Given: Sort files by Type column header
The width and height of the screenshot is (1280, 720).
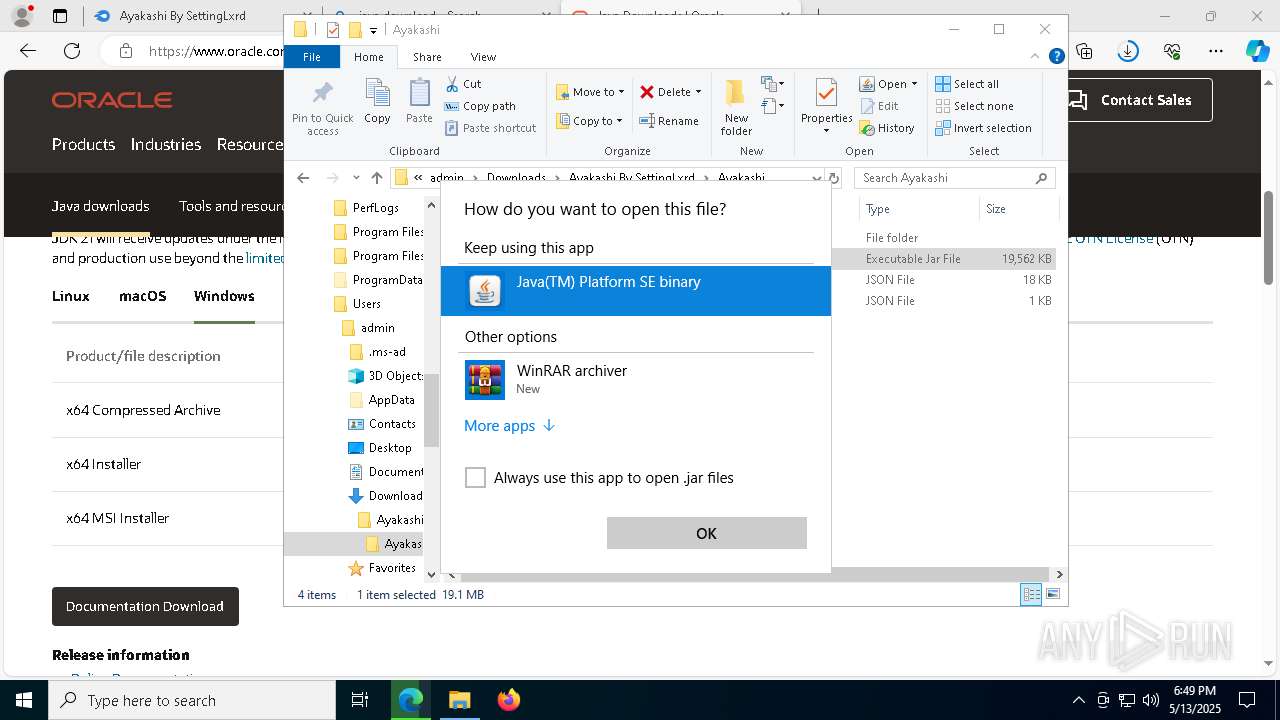Looking at the screenshot, I should coord(919,209).
